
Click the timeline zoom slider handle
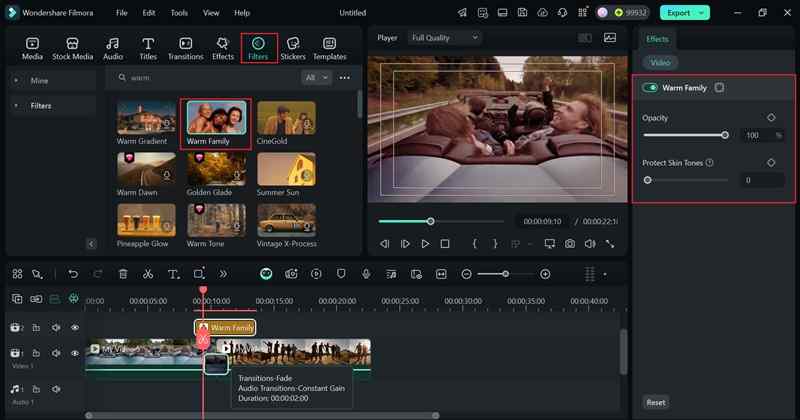[506, 274]
